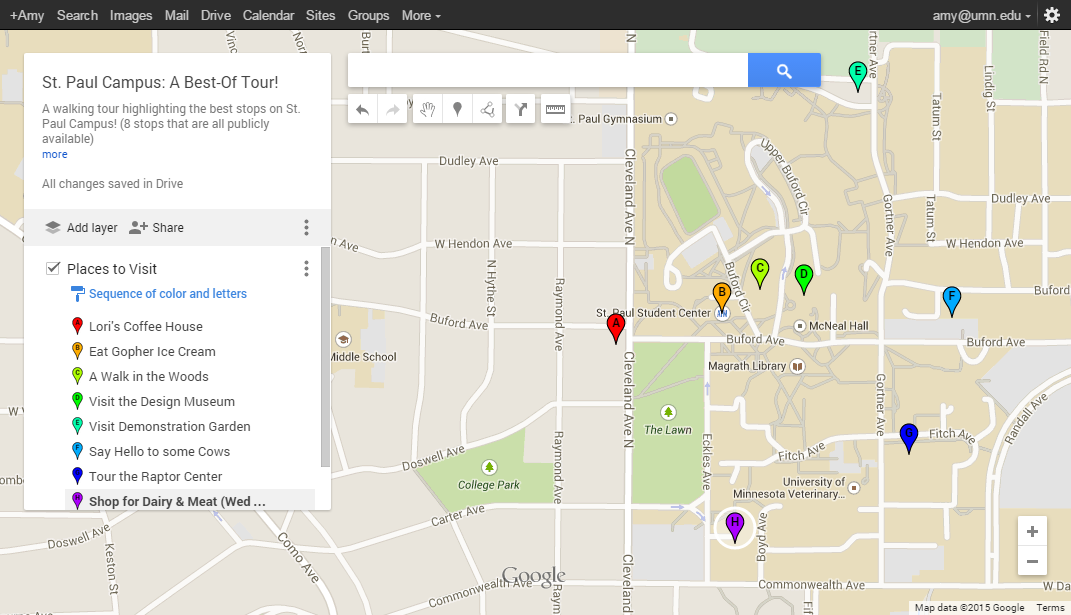Uncheck the Places to Visit layer
This screenshot has height=615, width=1071.
pos(53,268)
